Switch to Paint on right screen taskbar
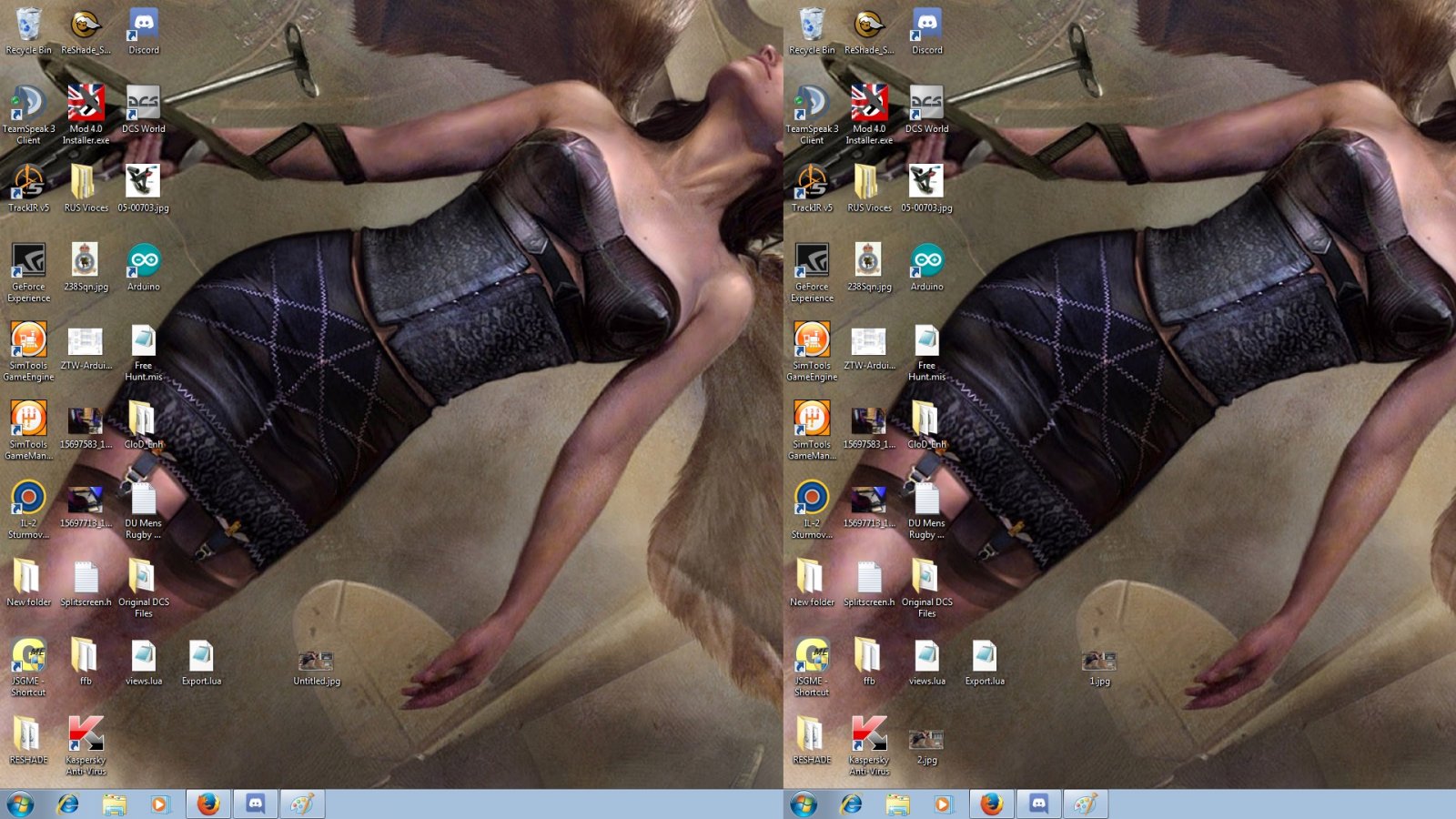Screen dimensions: 1456x819 (1086, 804)
